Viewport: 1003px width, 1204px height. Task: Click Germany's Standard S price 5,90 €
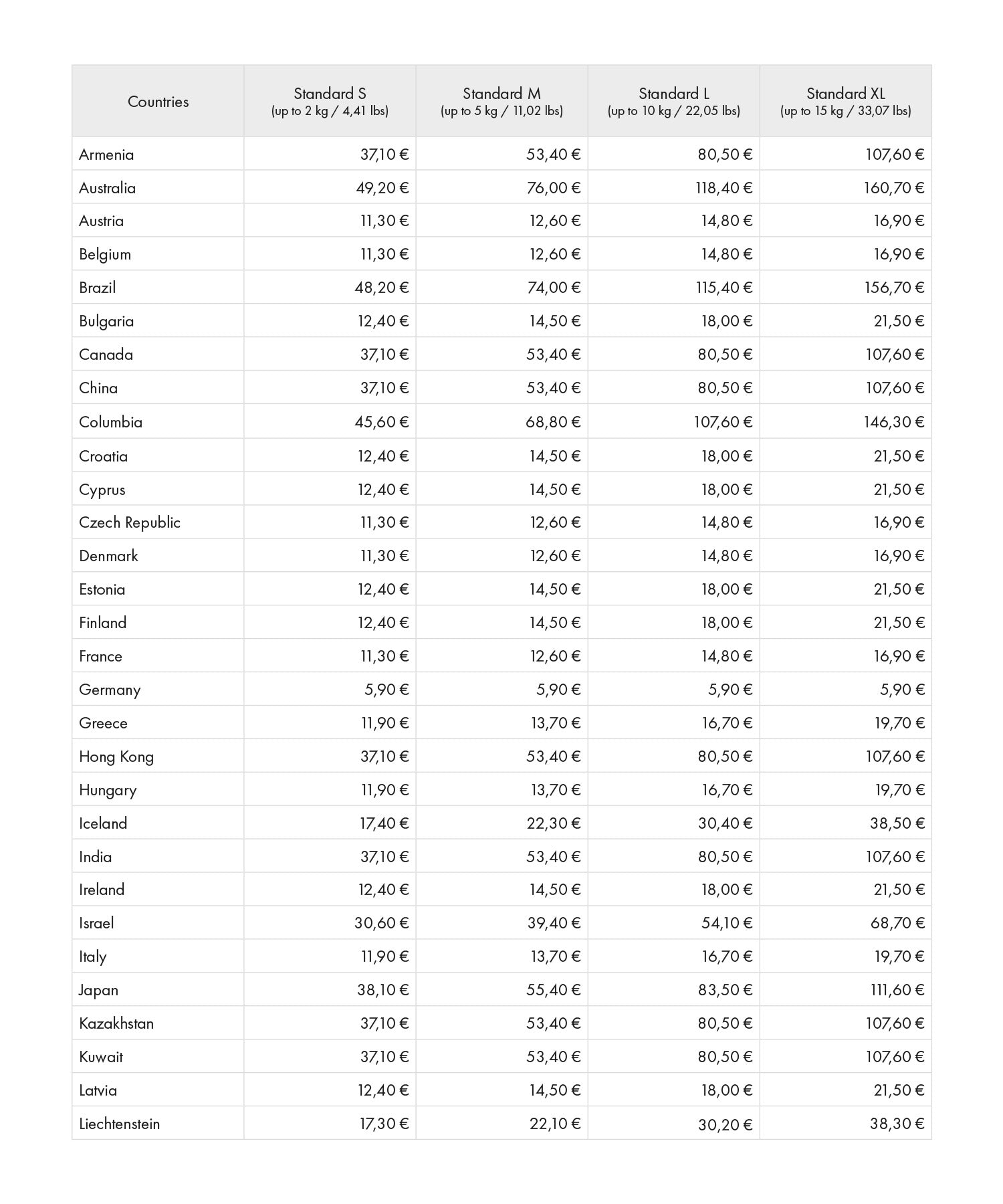pyautogui.click(x=386, y=690)
